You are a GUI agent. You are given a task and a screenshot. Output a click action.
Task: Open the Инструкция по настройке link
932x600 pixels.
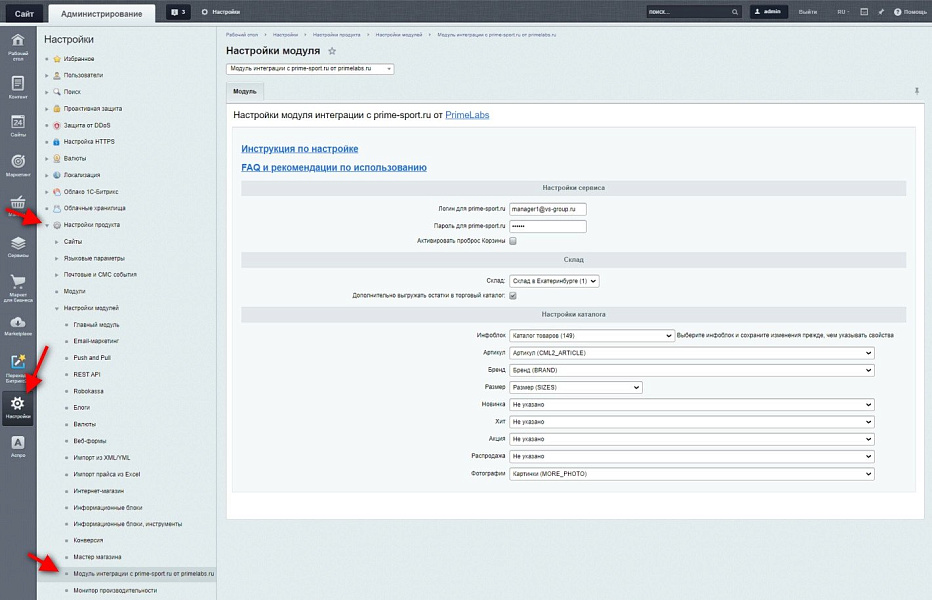(x=299, y=149)
